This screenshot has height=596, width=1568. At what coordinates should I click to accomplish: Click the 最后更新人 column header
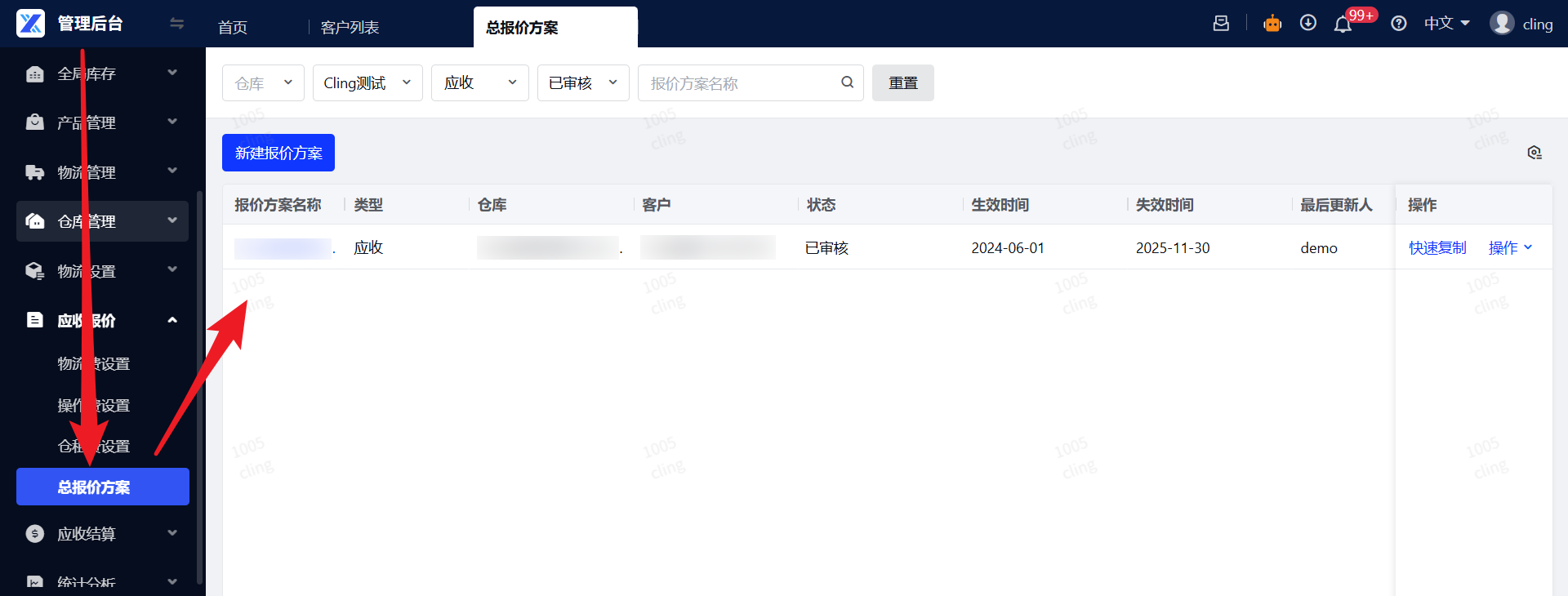(1336, 204)
